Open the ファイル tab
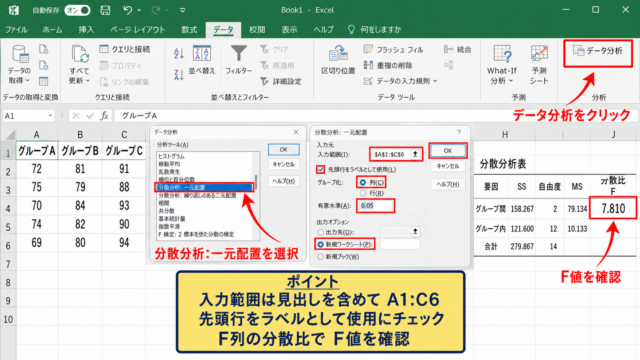Image resolution: width=640 pixels, height=360 pixels. [x=16, y=29]
